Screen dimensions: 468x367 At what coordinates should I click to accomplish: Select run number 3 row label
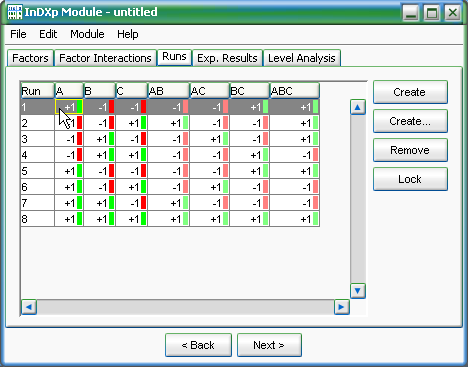coord(37,139)
